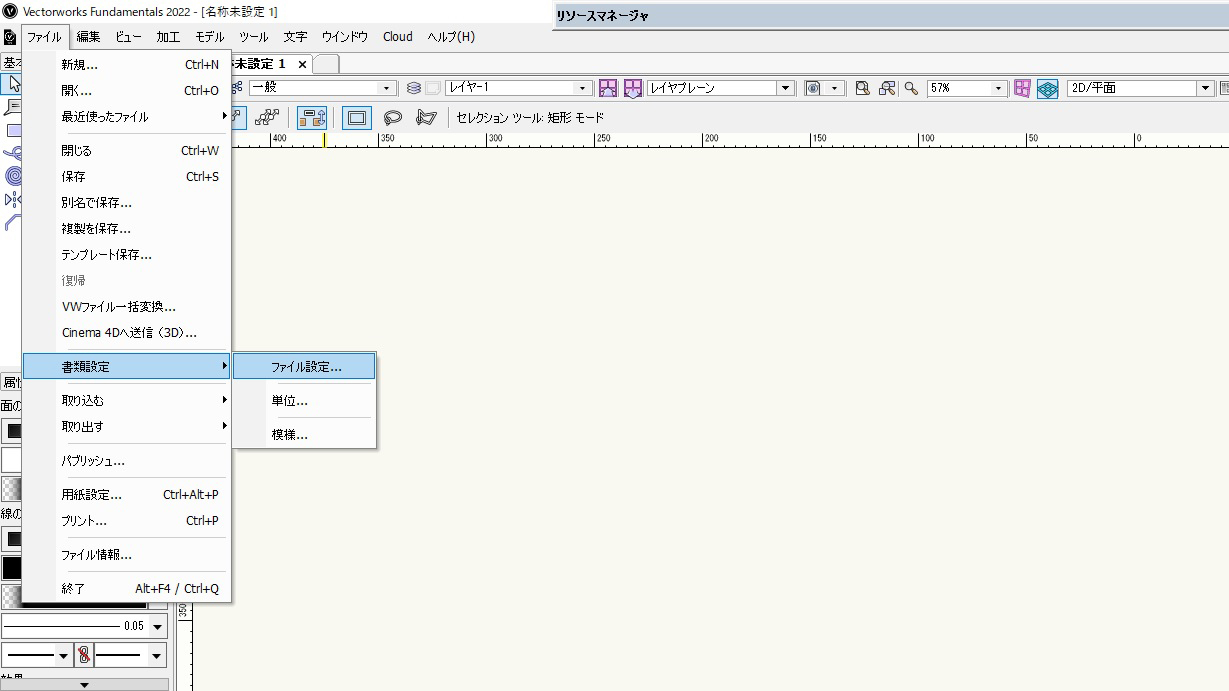Select the Selection arrow tool
Viewport: 1229px width, 691px height.
pos(11,84)
